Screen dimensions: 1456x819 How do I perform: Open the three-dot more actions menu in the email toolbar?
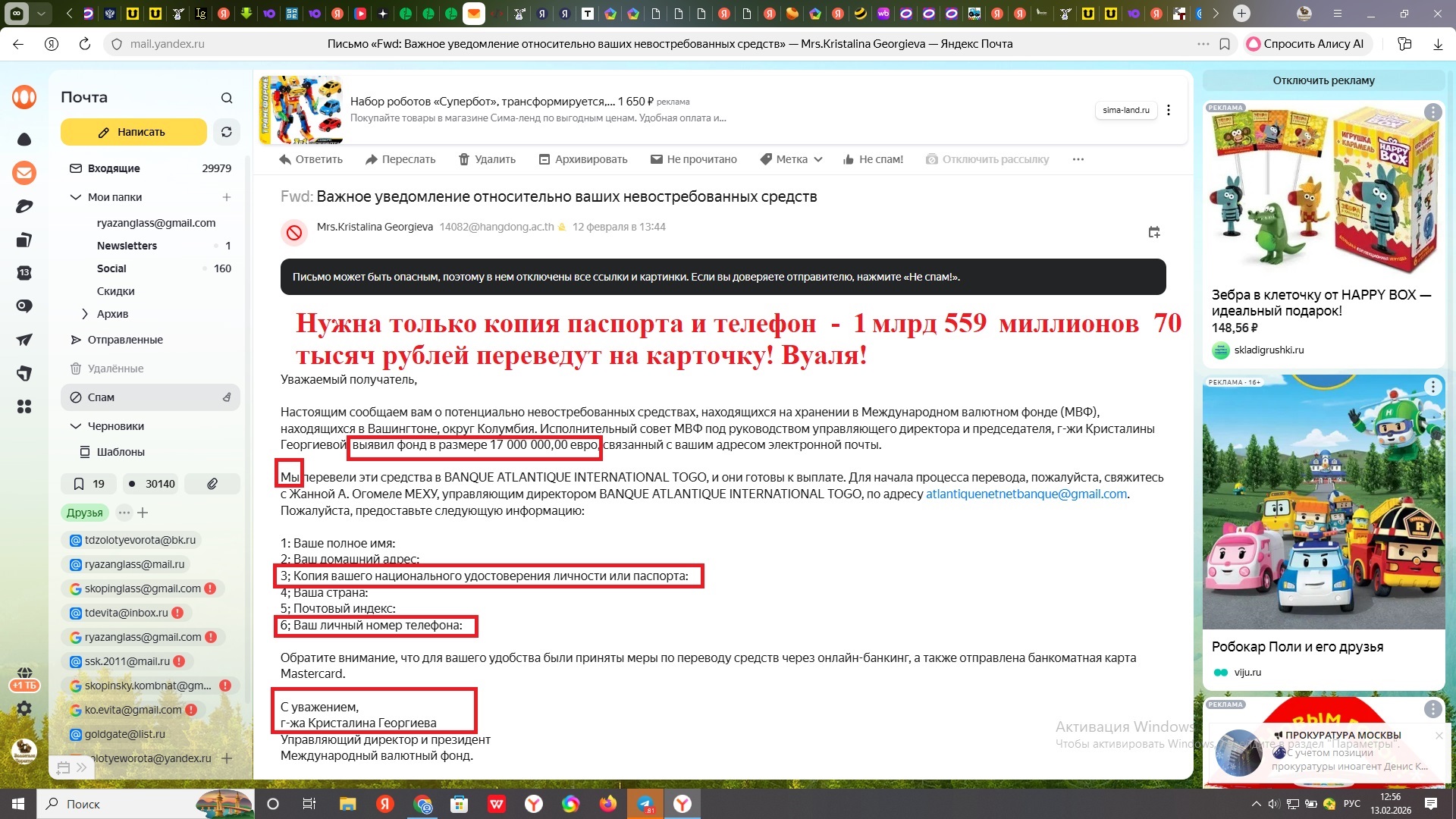[x=1078, y=159]
